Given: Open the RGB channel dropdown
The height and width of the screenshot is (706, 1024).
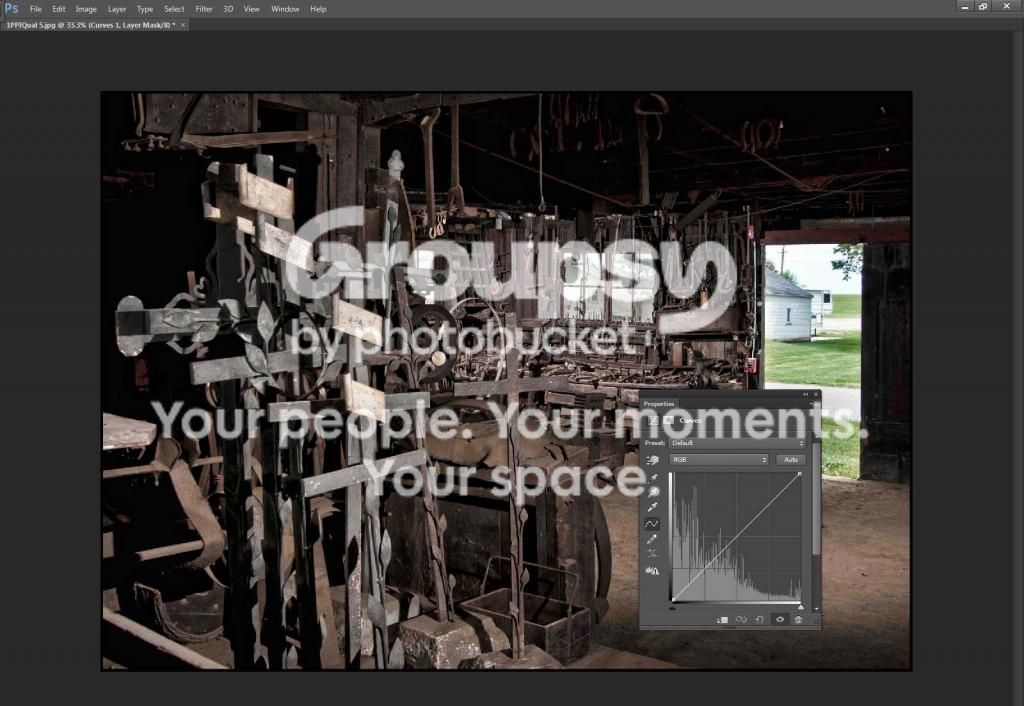Looking at the screenshot, I should [x=719, y=460].
